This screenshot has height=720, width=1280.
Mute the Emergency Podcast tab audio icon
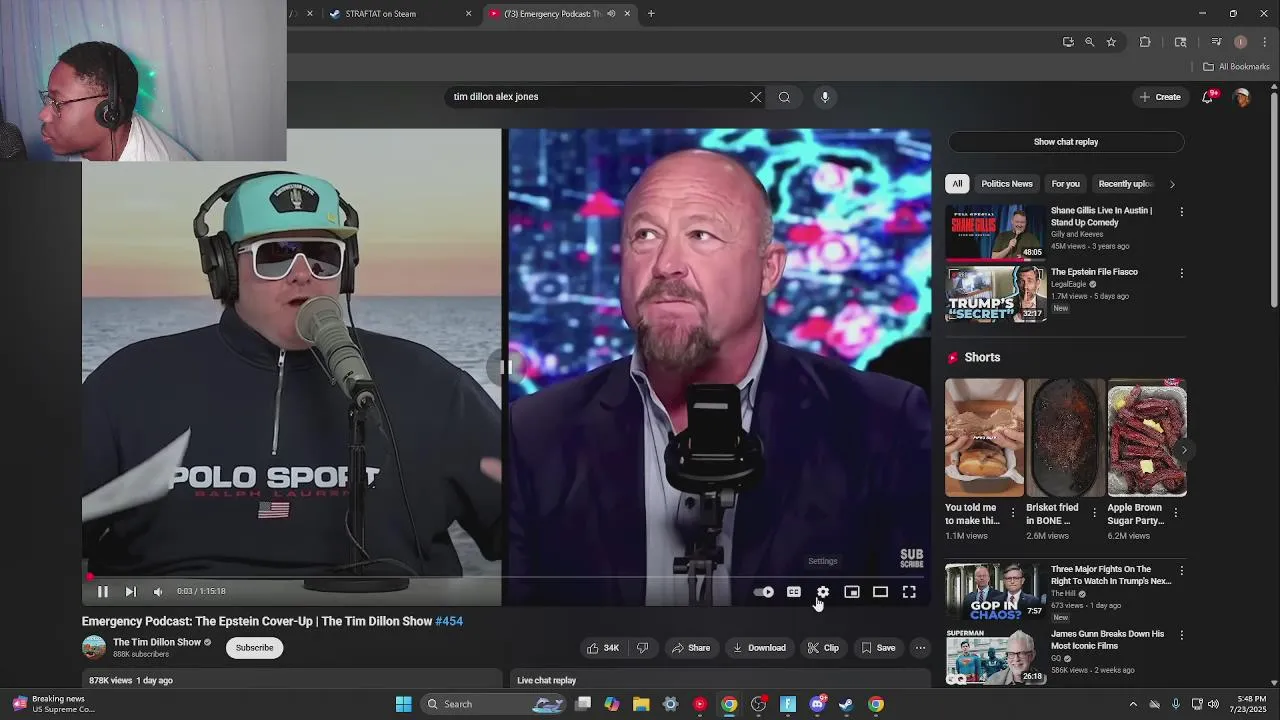point(611,14)
